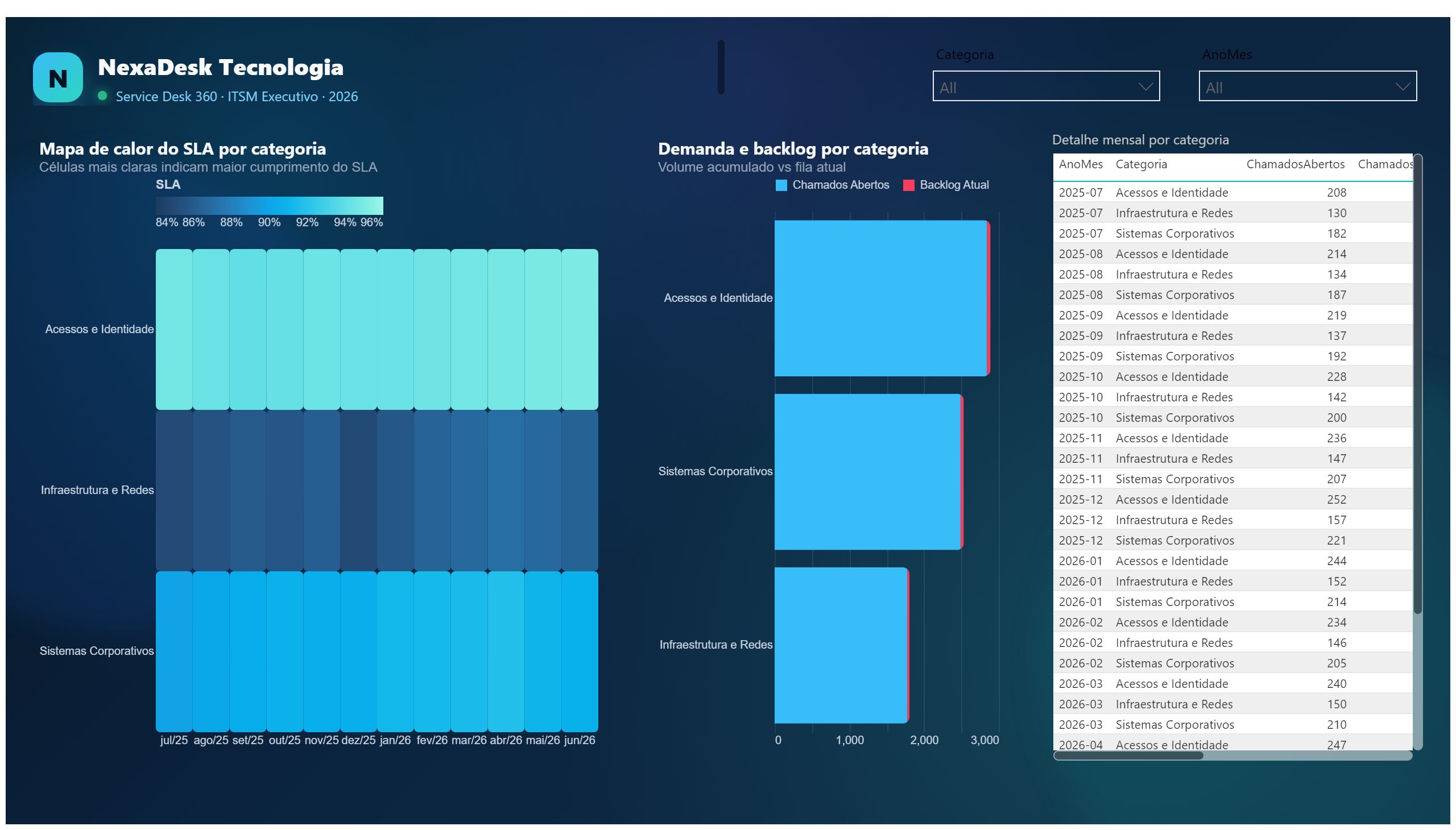
Task: Click heatmap cell Infraestrutura e Redes dez/25
Action: 358,490
